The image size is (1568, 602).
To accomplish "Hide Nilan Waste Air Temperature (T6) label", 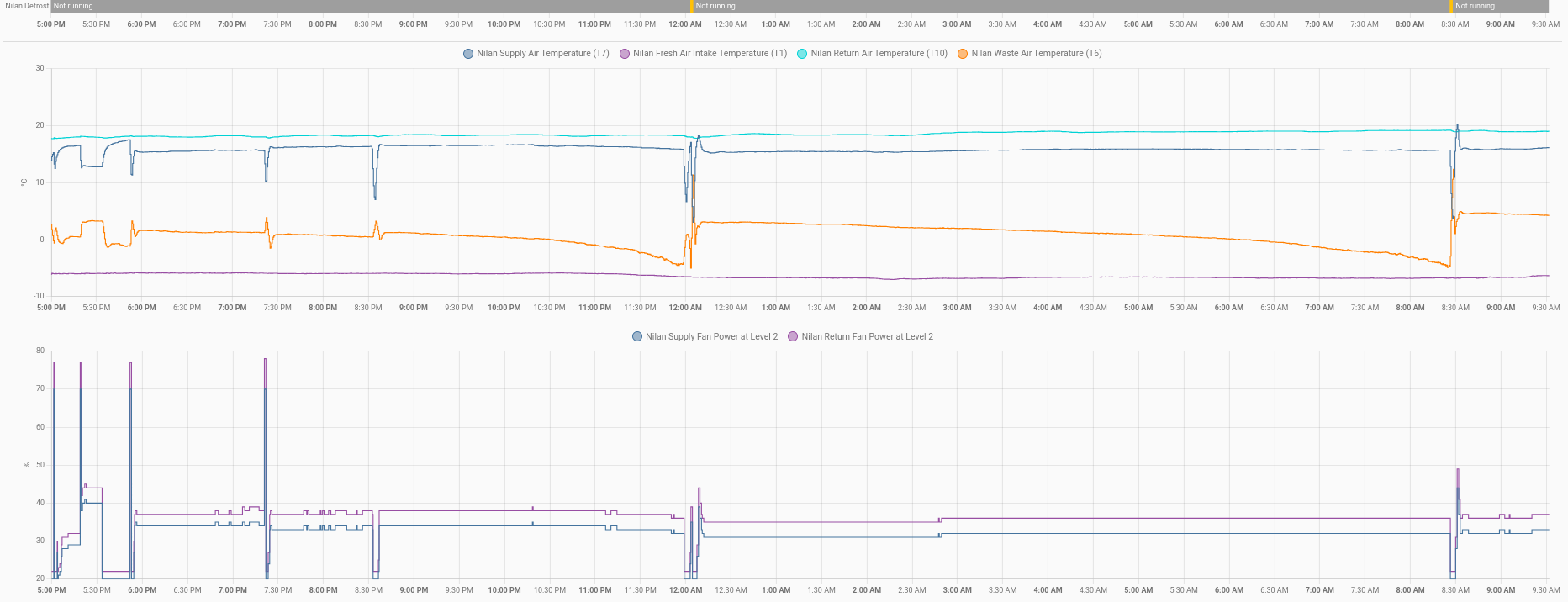I will 1036,54.
